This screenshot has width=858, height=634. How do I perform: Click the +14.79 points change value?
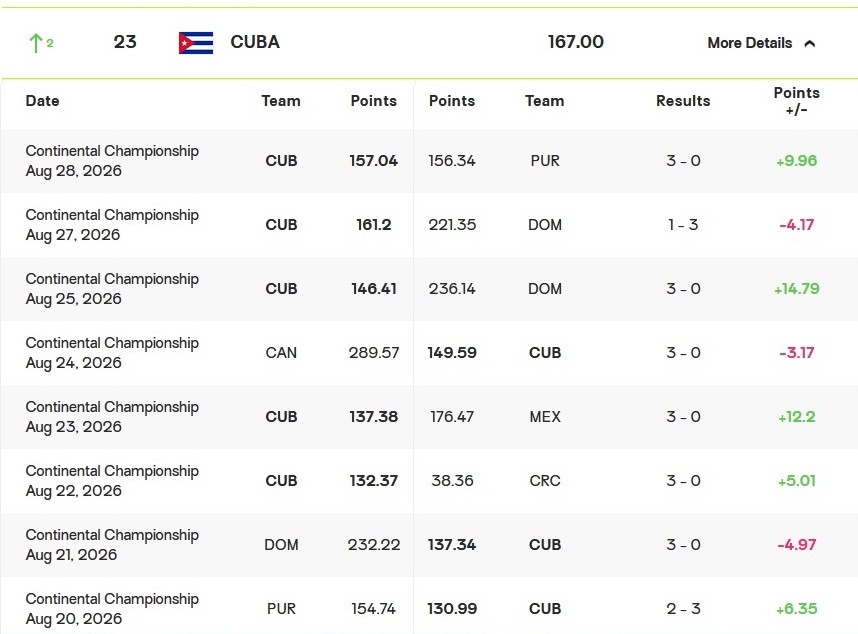(x=797, y=289)
